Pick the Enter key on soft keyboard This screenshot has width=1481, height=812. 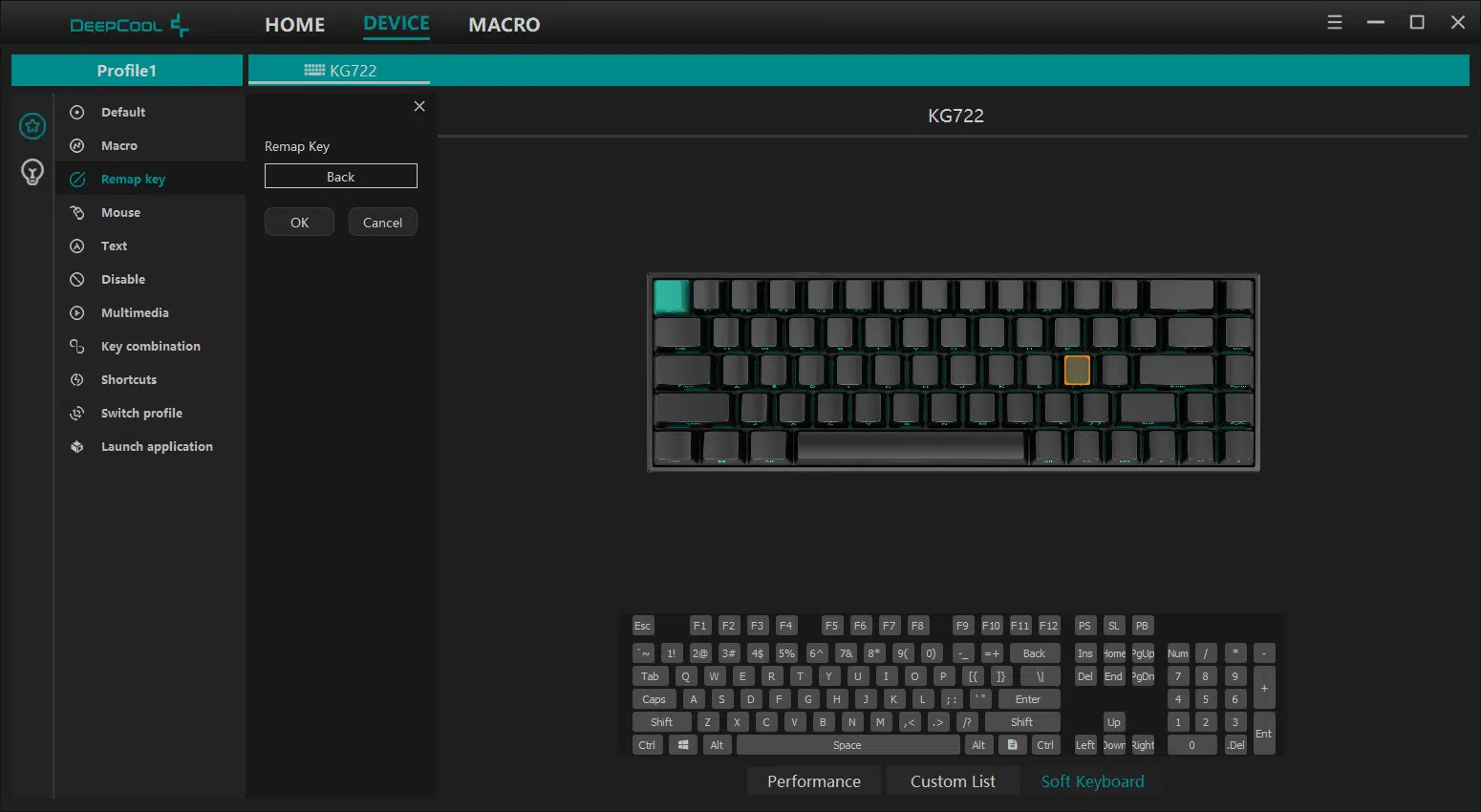[1028, 699]
